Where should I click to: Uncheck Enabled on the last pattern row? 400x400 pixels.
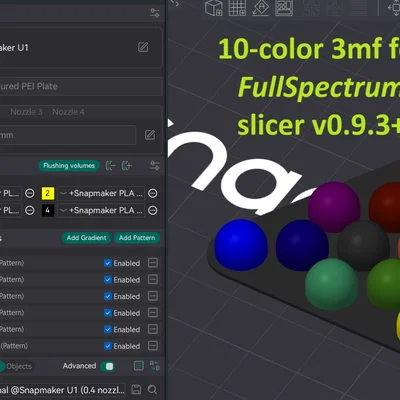[108, 346]
